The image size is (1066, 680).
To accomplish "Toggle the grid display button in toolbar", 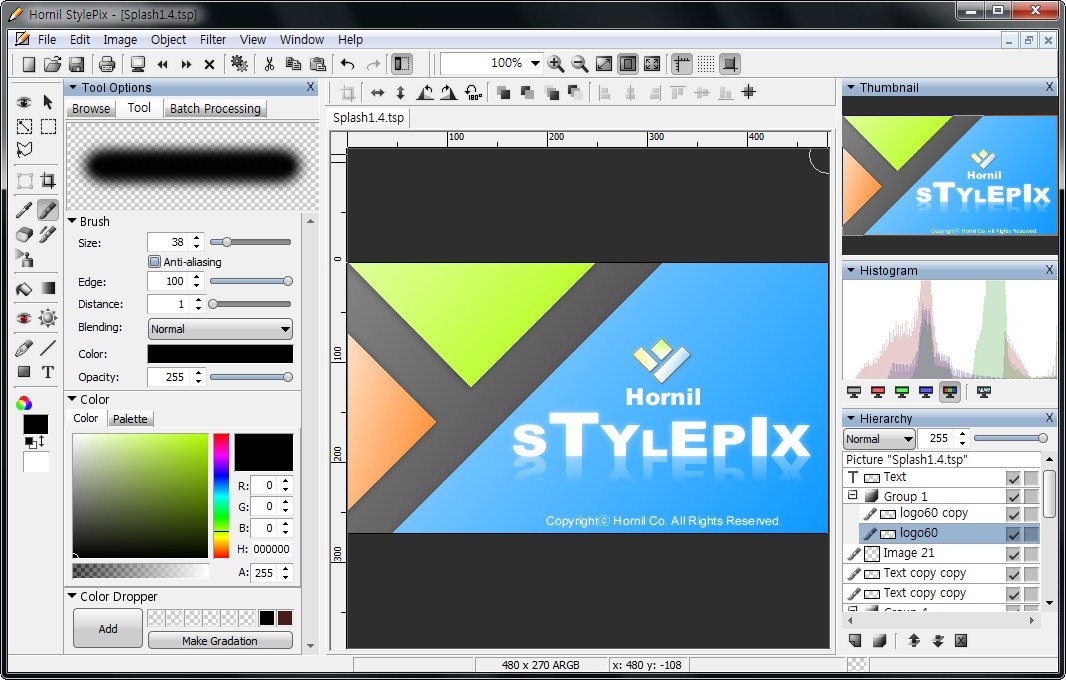I will coord(706,64).
